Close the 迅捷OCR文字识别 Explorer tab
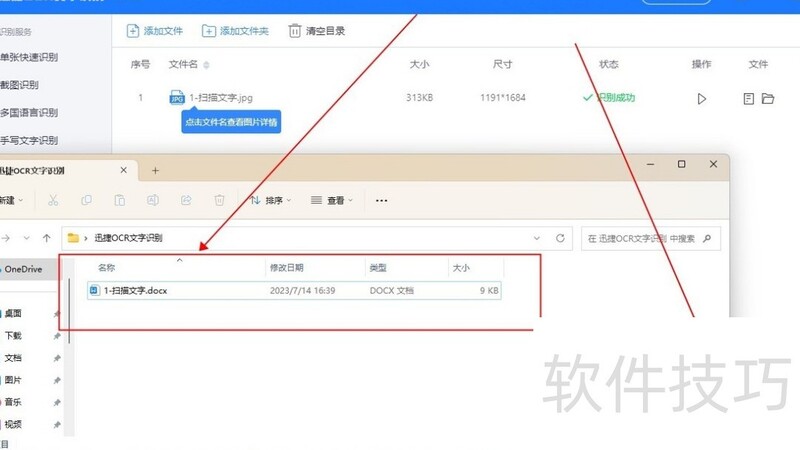Screen dimensions: 800x450 point(123,170)
